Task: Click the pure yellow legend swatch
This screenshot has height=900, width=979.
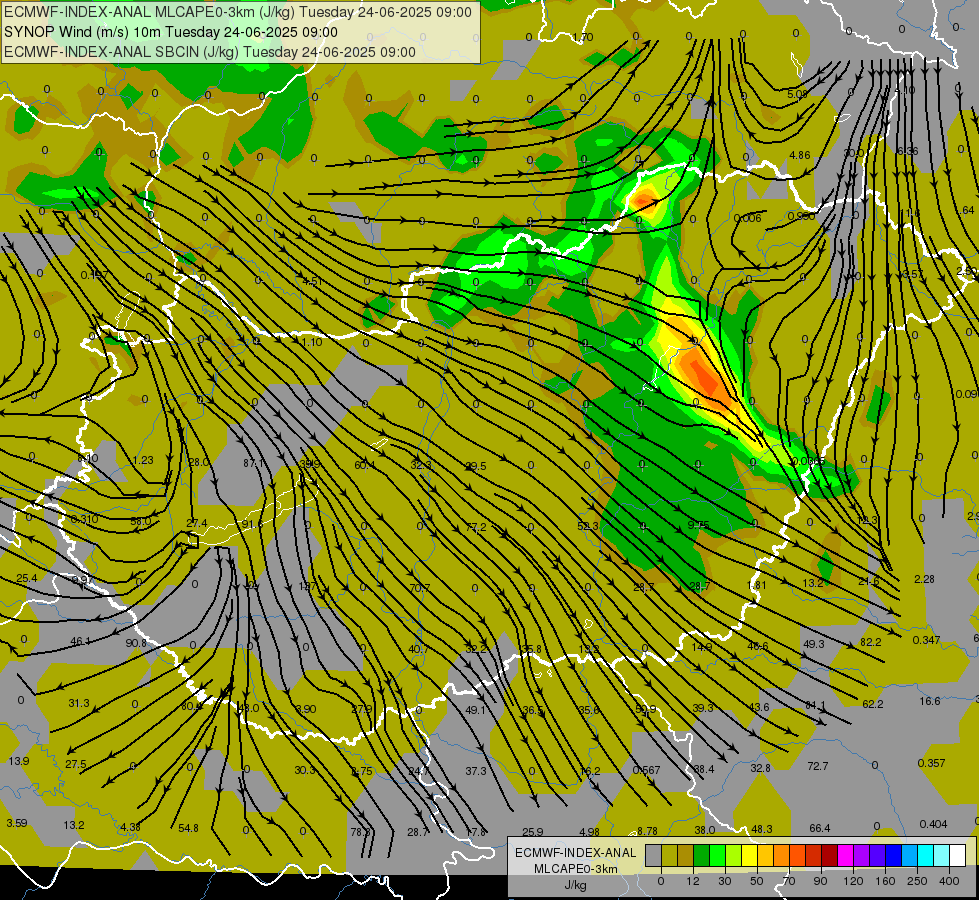Action: 750,855
